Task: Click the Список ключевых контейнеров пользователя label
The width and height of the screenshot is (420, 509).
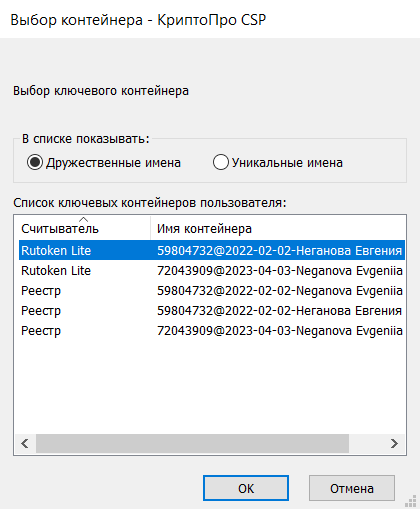Action: pyautogui.click(x=150, y=203)
